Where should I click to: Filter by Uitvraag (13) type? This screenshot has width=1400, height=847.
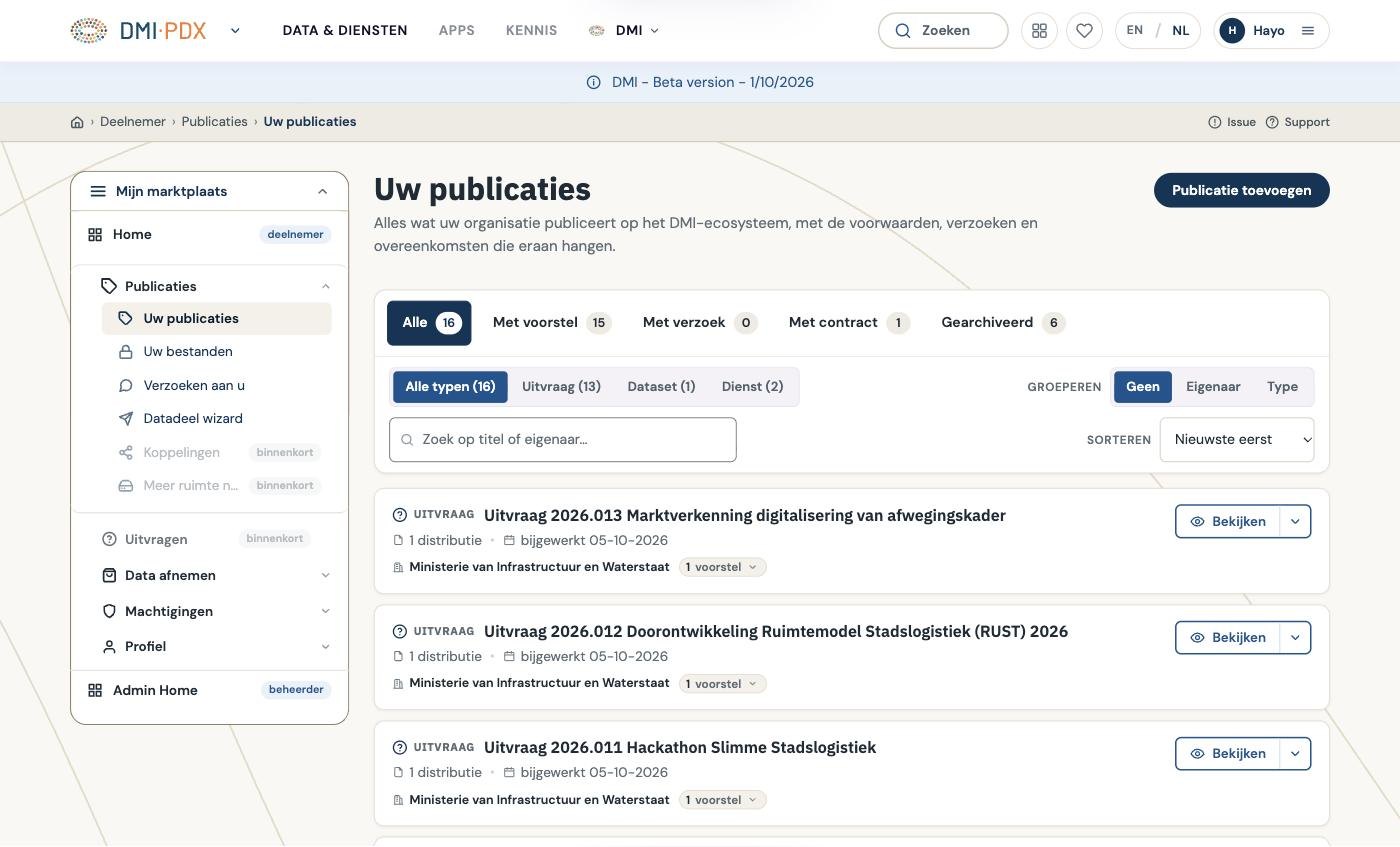[x=561, y=387]
